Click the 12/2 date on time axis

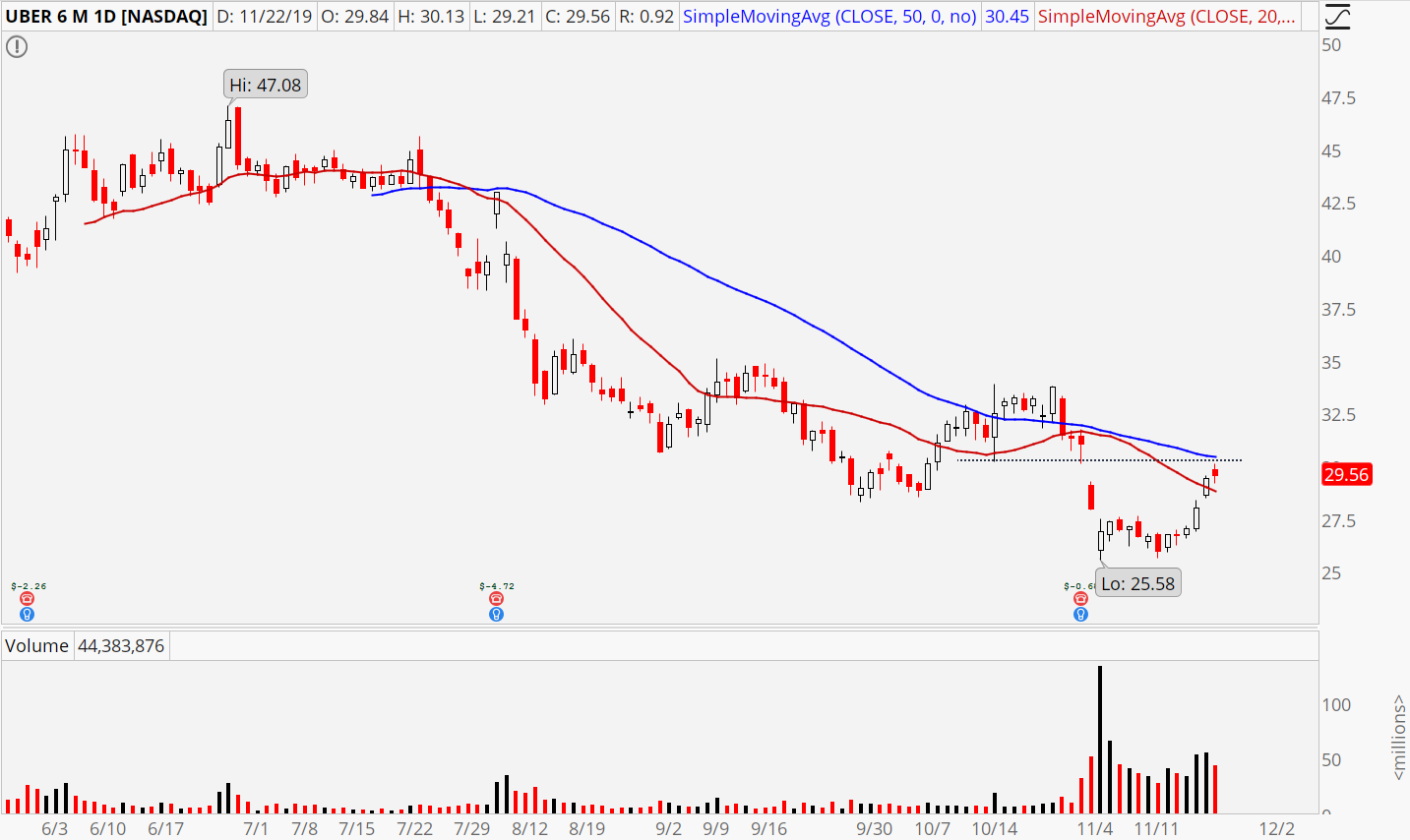(x=1277, y=828)
